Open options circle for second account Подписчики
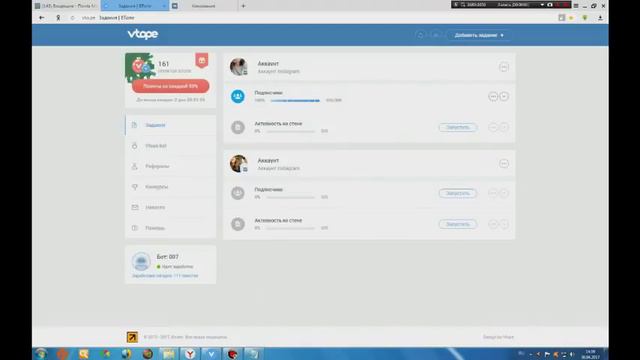The height and width of the screenshot is (360, 640). 493,193
